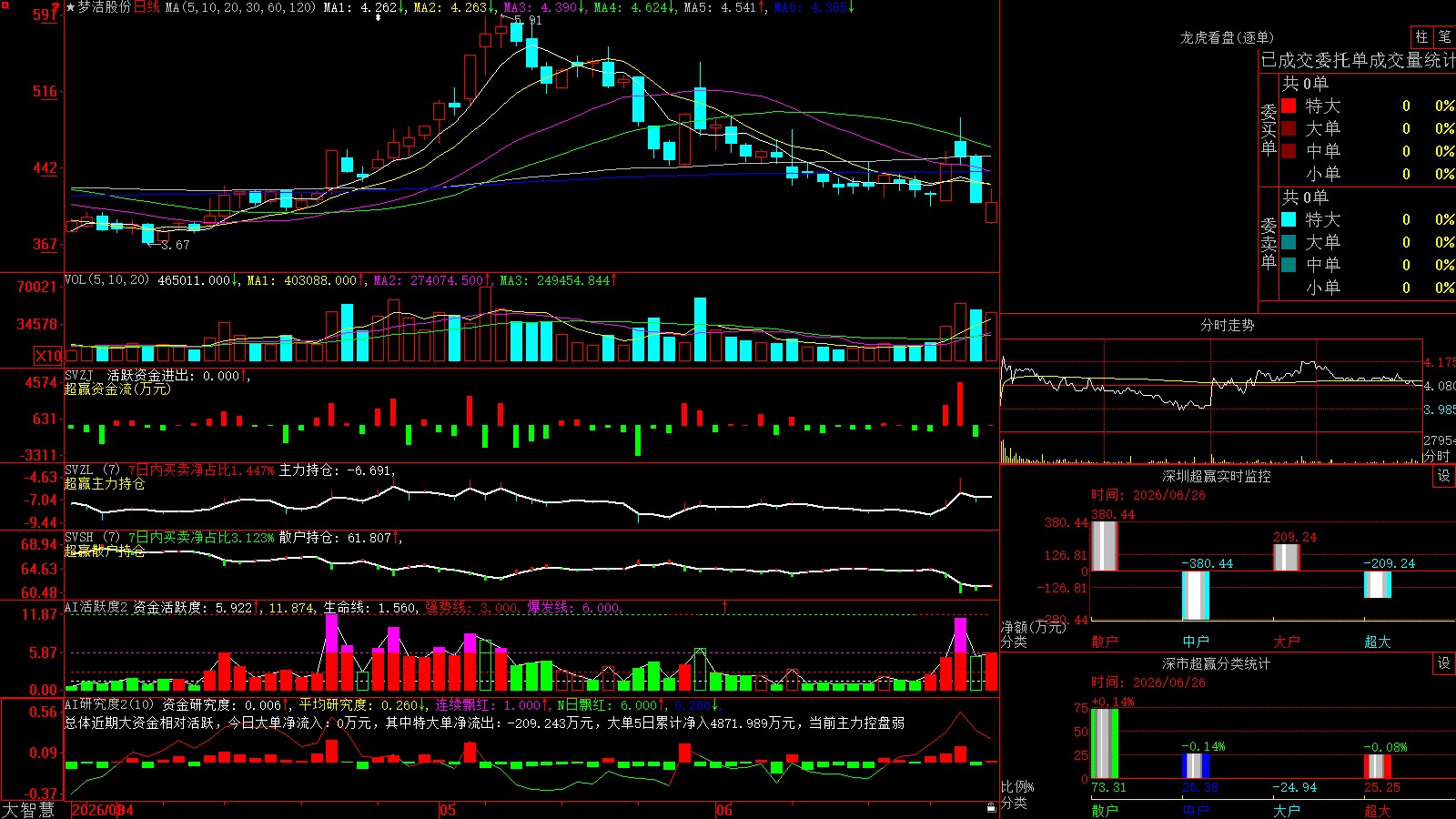This screenshot has height=819, width=1456.
Task: Click the -380.44 中户 bar in 实时监控
Action: [1196, 596]
